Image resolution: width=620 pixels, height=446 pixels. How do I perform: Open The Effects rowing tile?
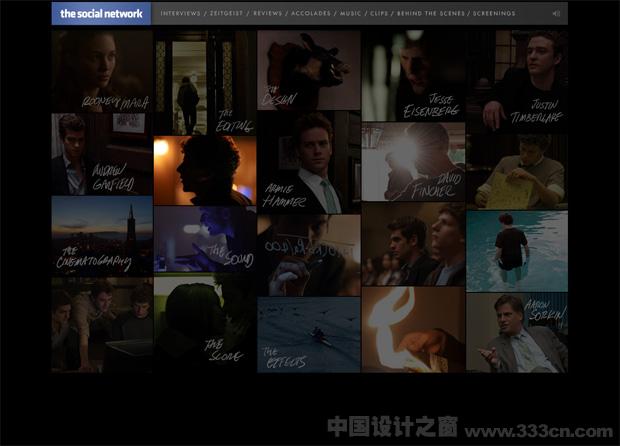tap(309, 335)
